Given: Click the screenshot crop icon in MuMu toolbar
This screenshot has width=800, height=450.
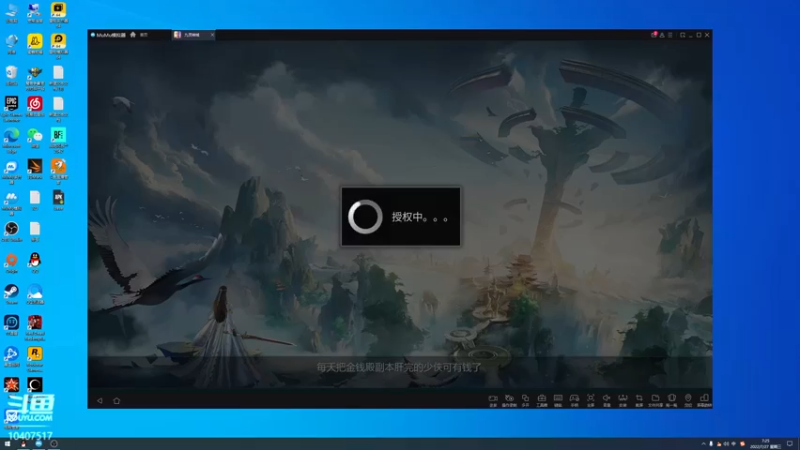Looking at the screenshot, I should coord(639,398).
